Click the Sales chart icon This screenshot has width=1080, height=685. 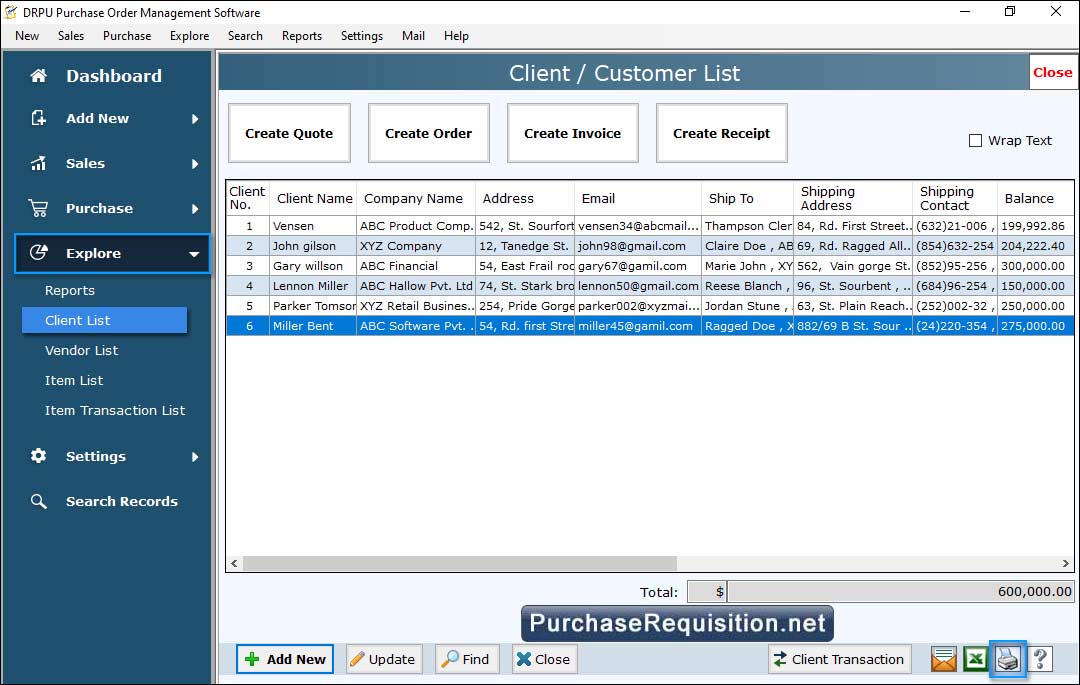[x=39, y=163]
